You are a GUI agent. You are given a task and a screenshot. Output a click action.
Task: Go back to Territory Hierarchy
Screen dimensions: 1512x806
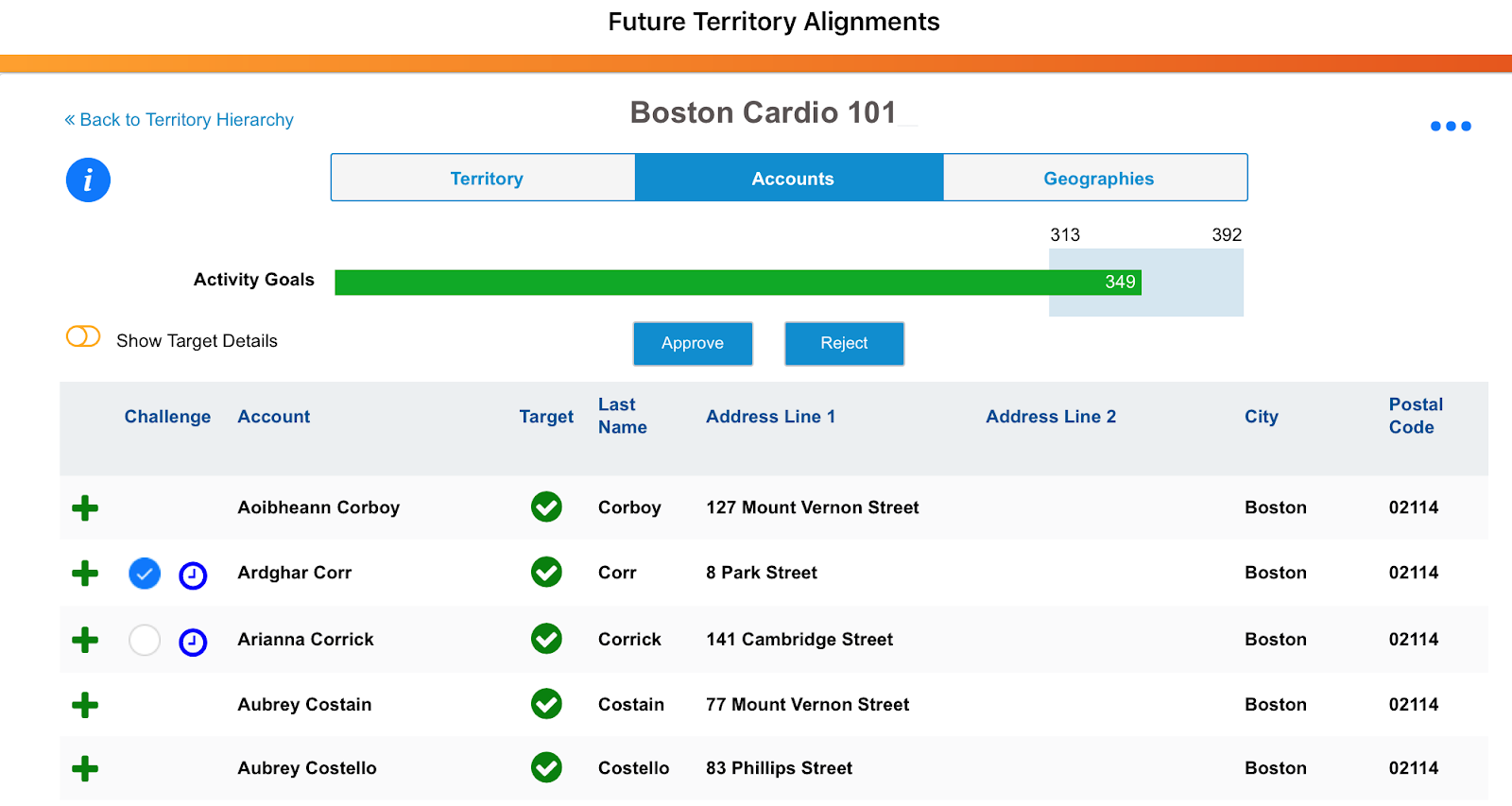pyautogui.click(x=180, y=120)
